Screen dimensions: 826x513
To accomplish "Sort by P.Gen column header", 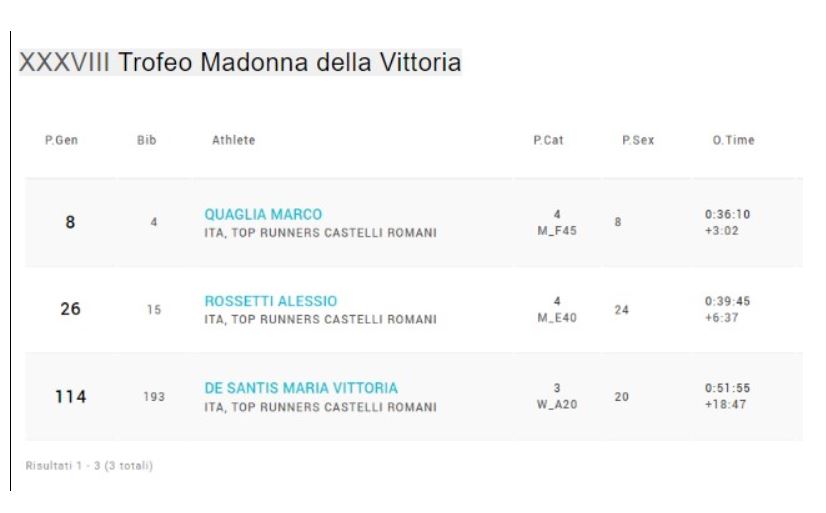I will (61, 140).
